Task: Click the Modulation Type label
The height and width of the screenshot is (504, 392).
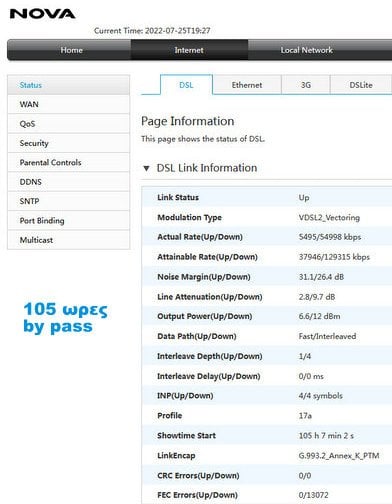Action: coord(189,217)
